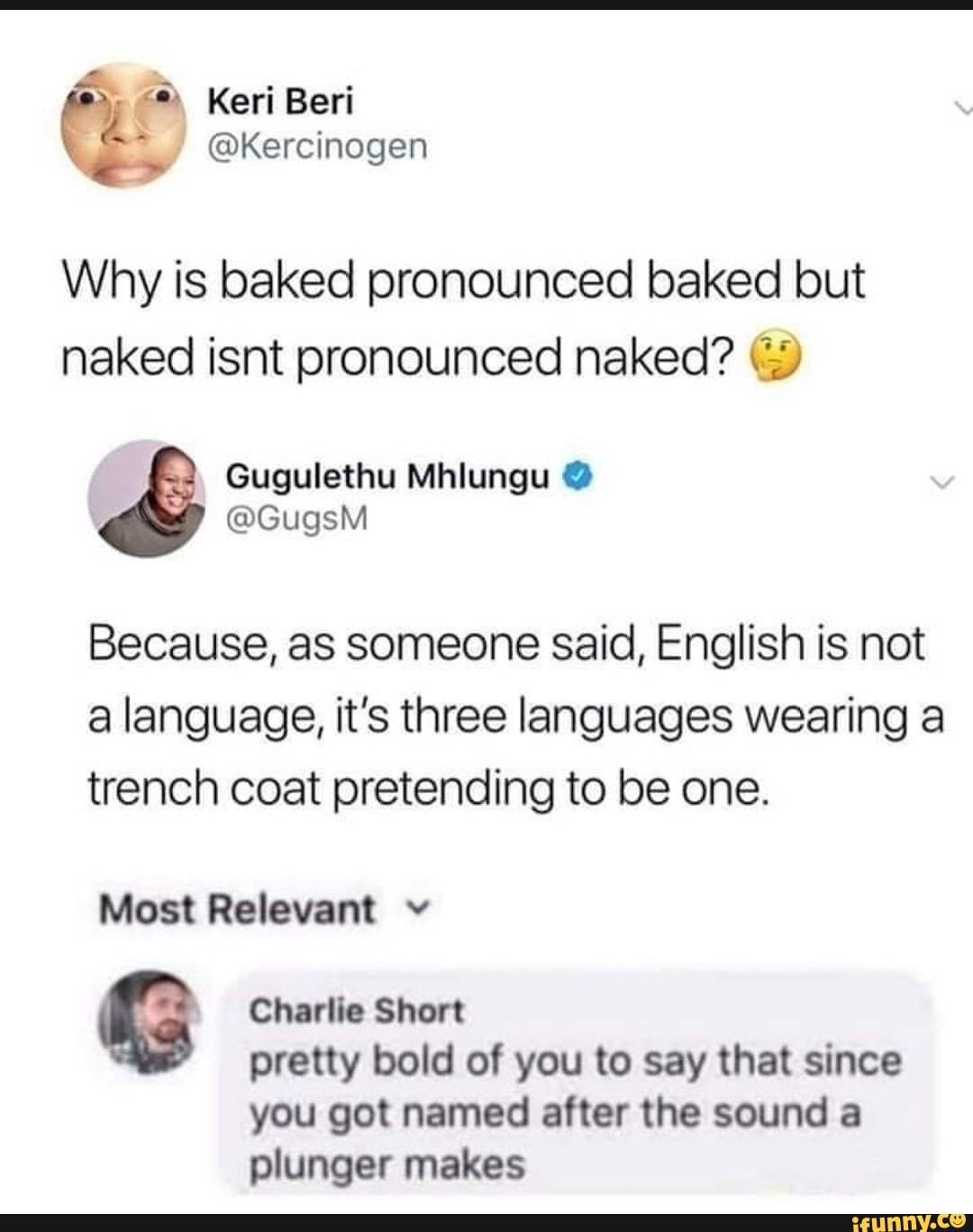The width and height of the screenshot is (973, 1232).
Task: Open Gugulethu Mhlungu's profile picture
Action: pyautogui.click(x=146, y=497)
